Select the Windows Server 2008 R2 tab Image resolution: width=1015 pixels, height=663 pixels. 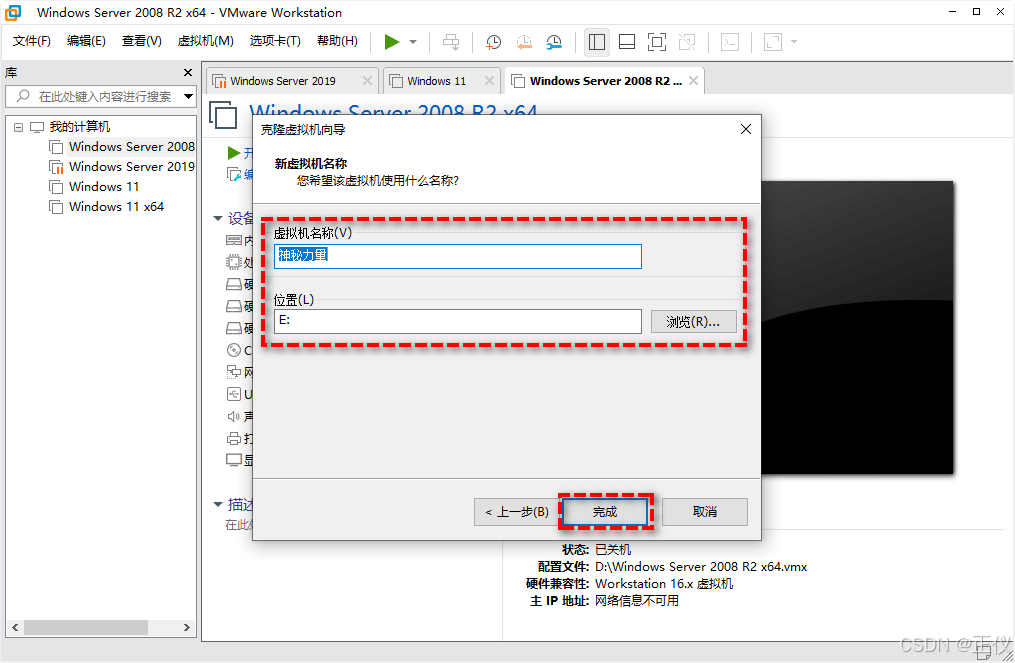[x=605, y=81]
